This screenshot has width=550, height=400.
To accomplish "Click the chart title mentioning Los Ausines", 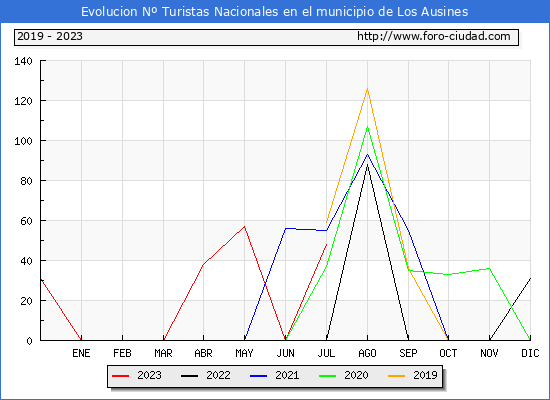I will [275, 12].
